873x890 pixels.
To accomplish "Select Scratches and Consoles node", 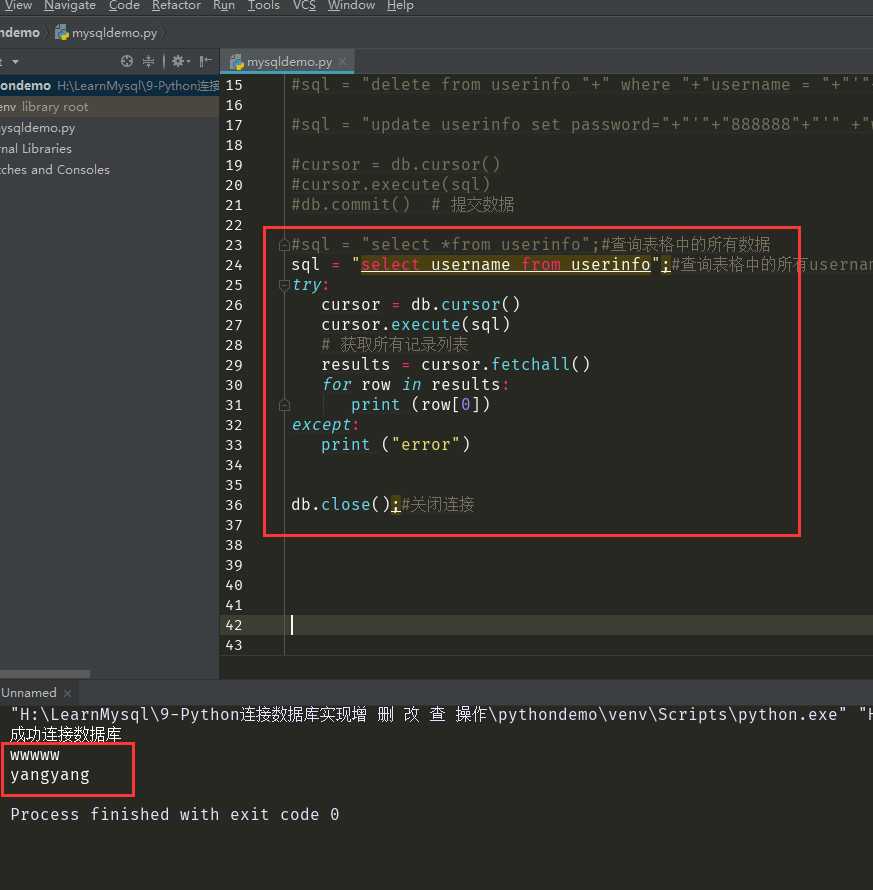I will click(55, 170).
